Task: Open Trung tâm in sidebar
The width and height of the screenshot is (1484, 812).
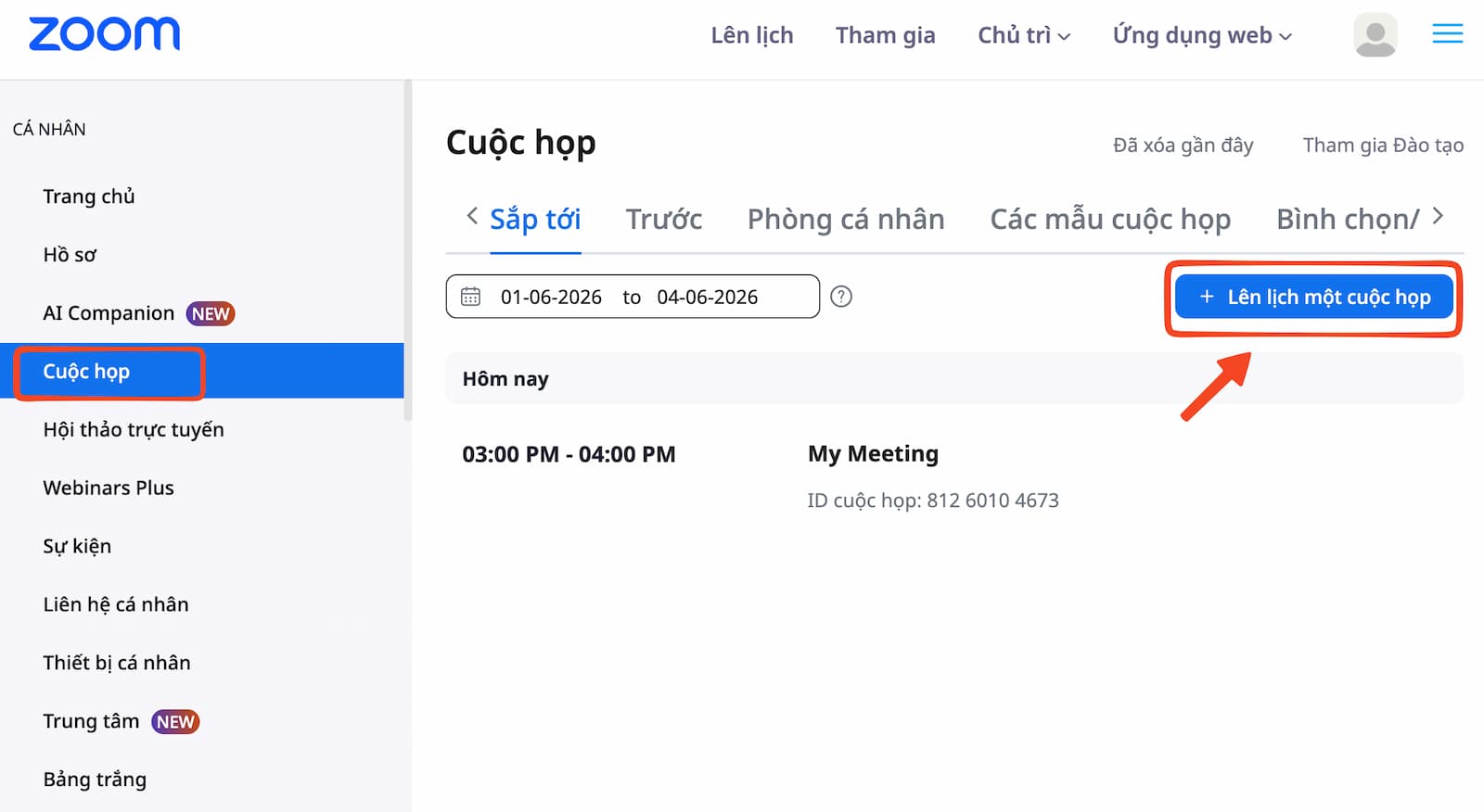Action: coord(91,722)
